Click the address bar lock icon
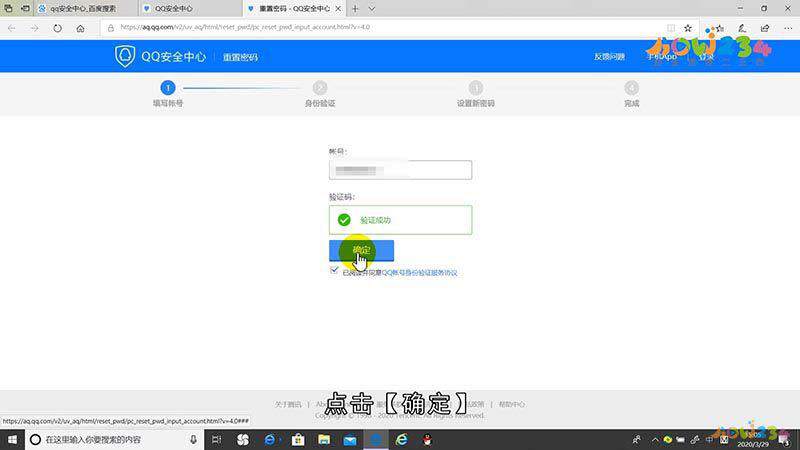The height and width of the screenshot is (450, 800). [x=111, y=28]
